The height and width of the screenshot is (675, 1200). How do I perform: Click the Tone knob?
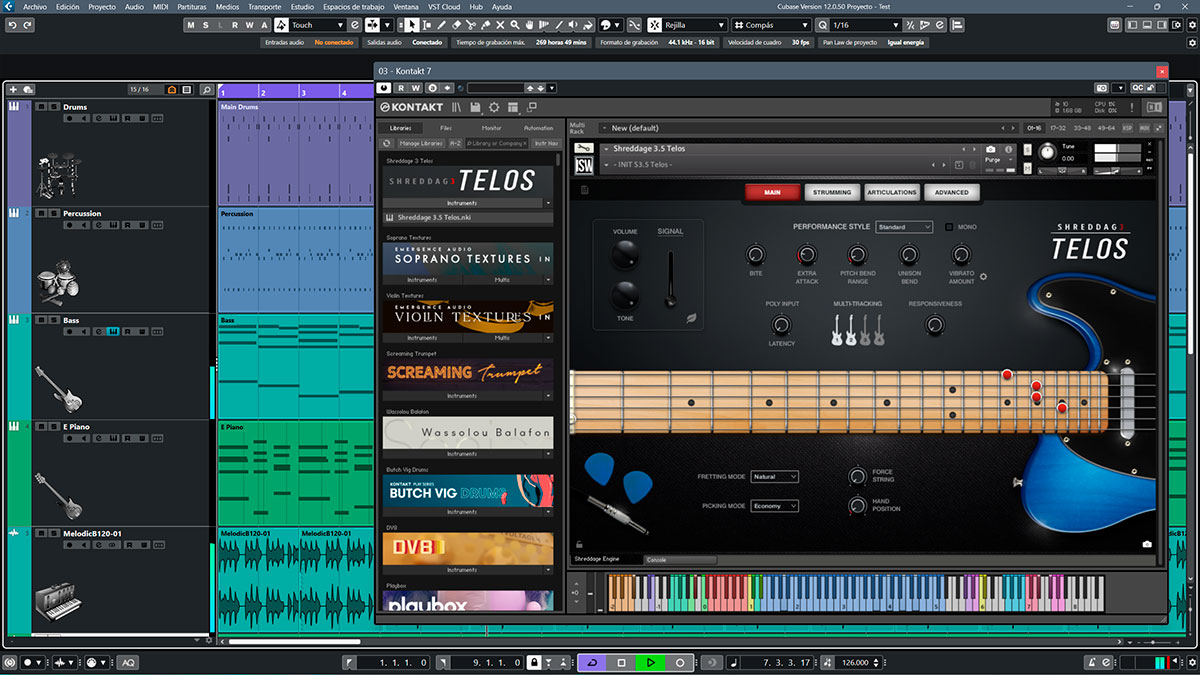625,295
